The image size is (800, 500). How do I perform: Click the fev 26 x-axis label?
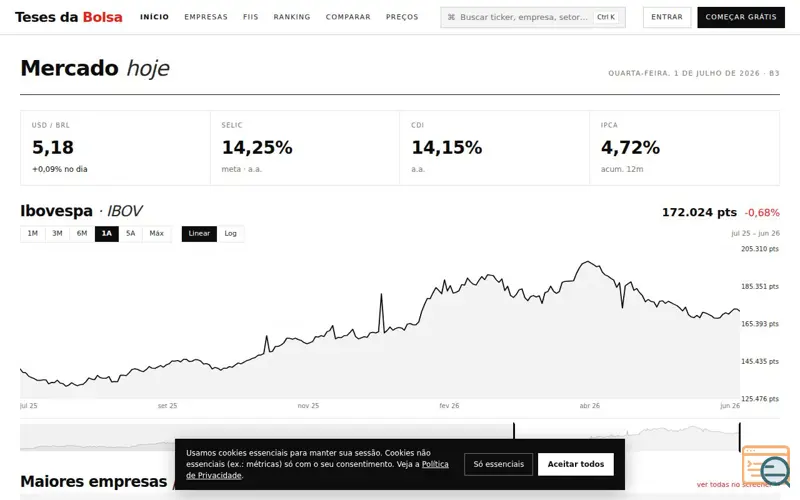point(449,406)
